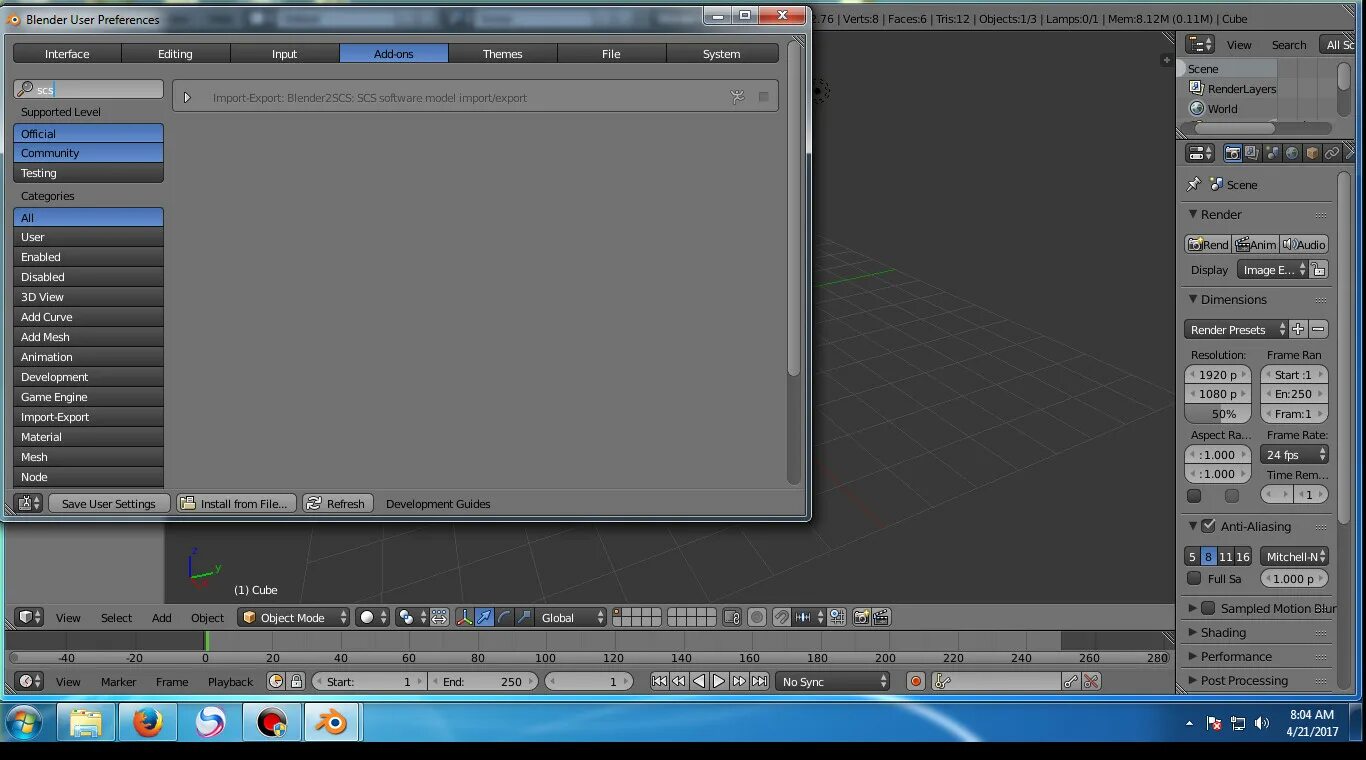This screenshot has width=1366, height=760.
Task: Click the Audio render button
Action: click(1304, 245)
